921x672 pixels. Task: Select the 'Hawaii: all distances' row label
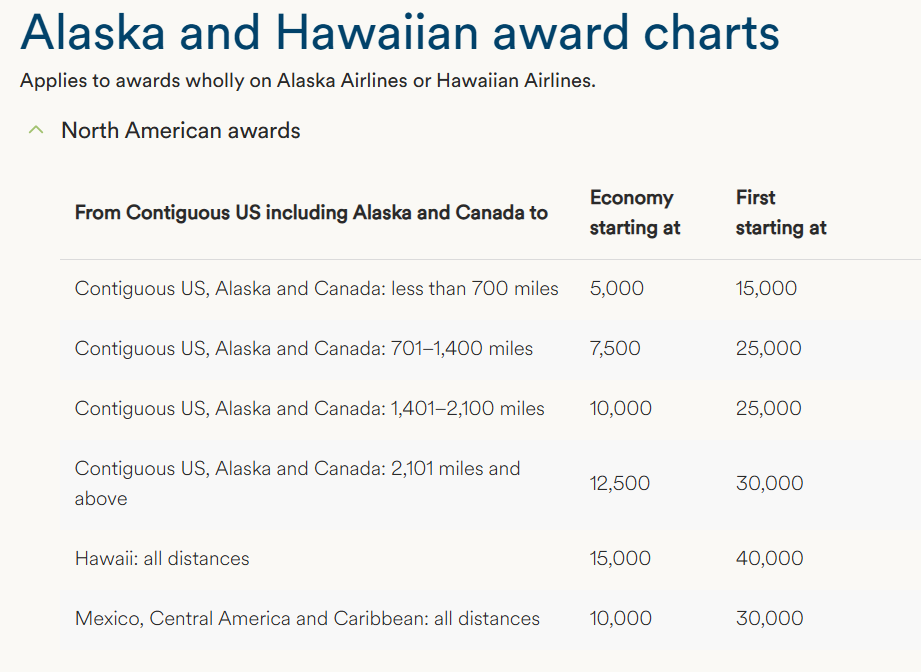point(162,558)
